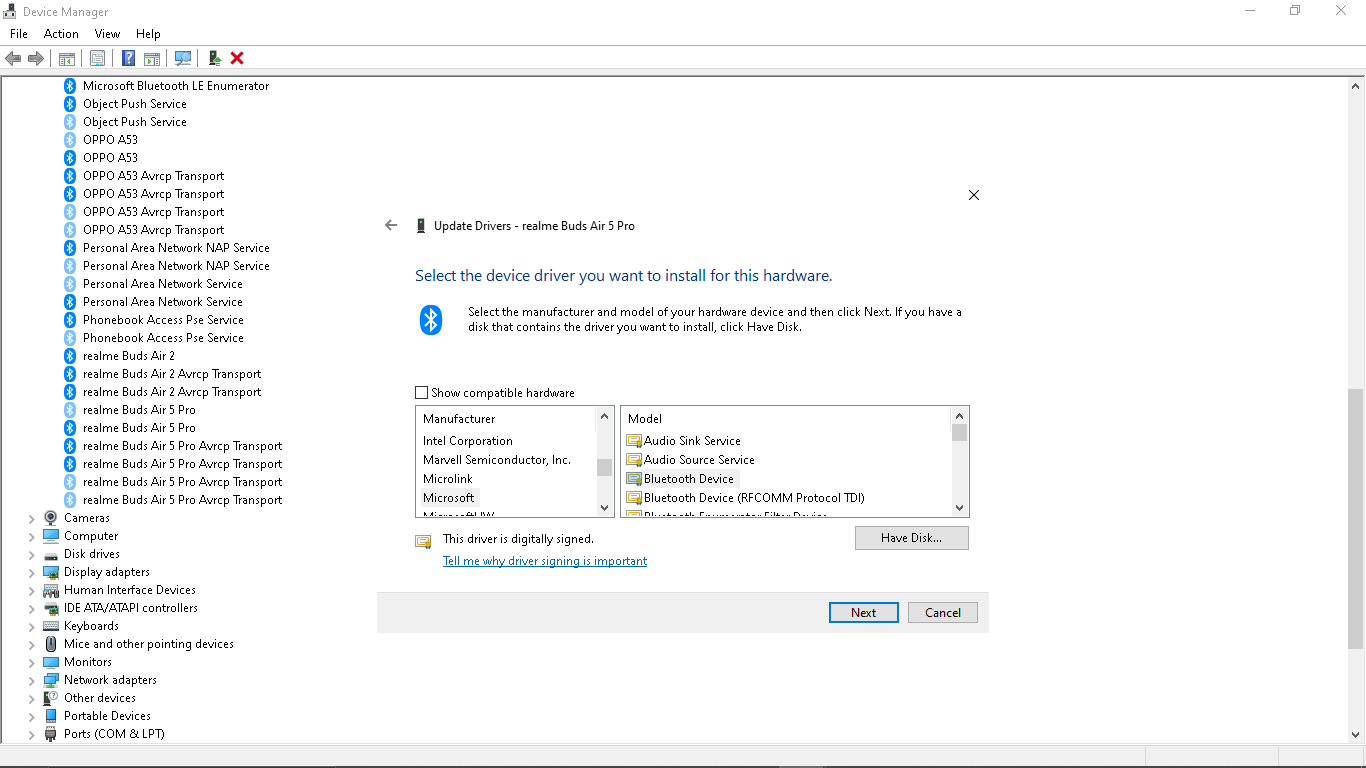Viewport: 1366px width, 768px height.
Task: Open the View menu
Action: tap(107, 33)
